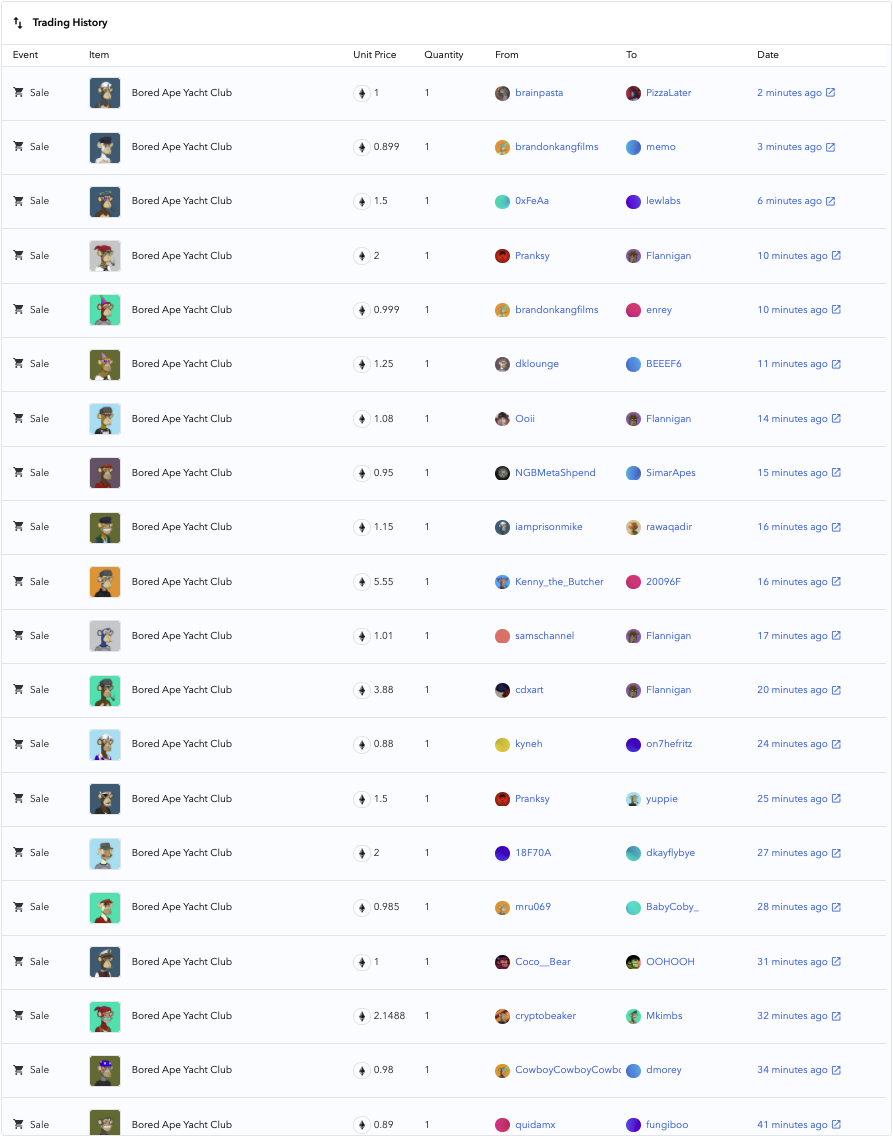The width and height of the screenshot is (893, 1139).
Task: Open buyer profile dmorey
Action: pos(664,1069)
